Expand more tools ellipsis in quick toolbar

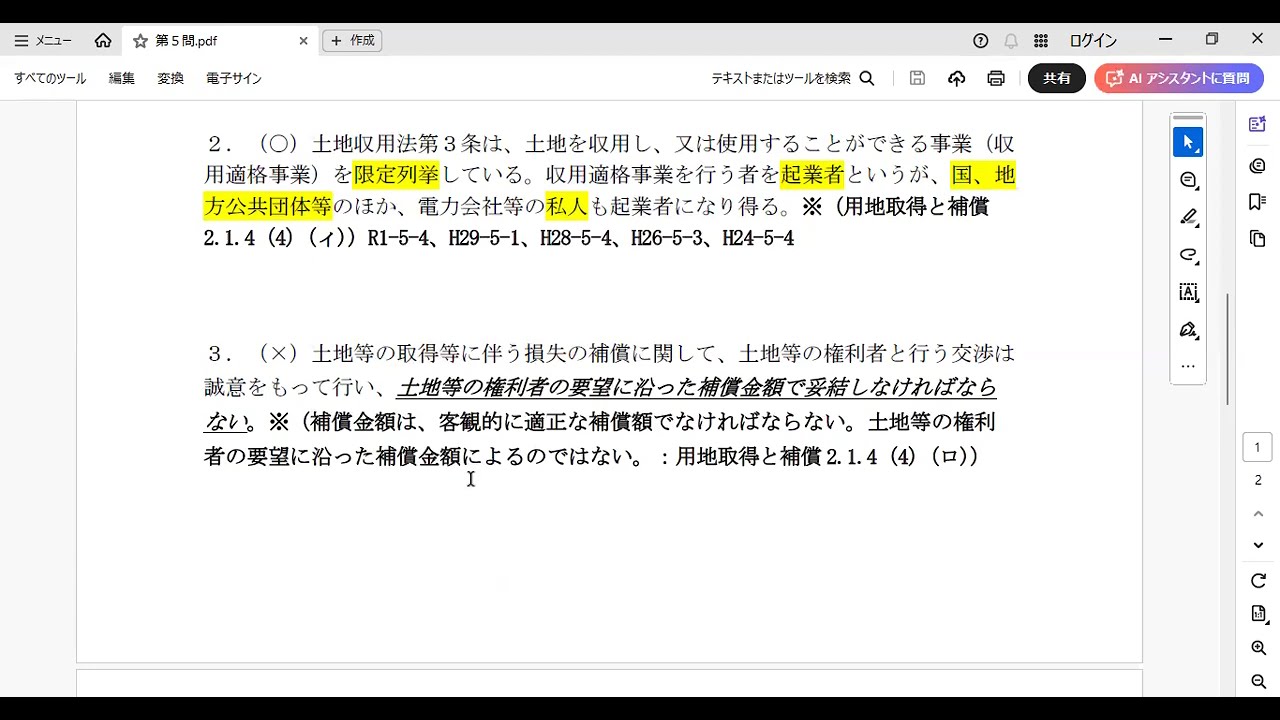(x=1188, y=366)
